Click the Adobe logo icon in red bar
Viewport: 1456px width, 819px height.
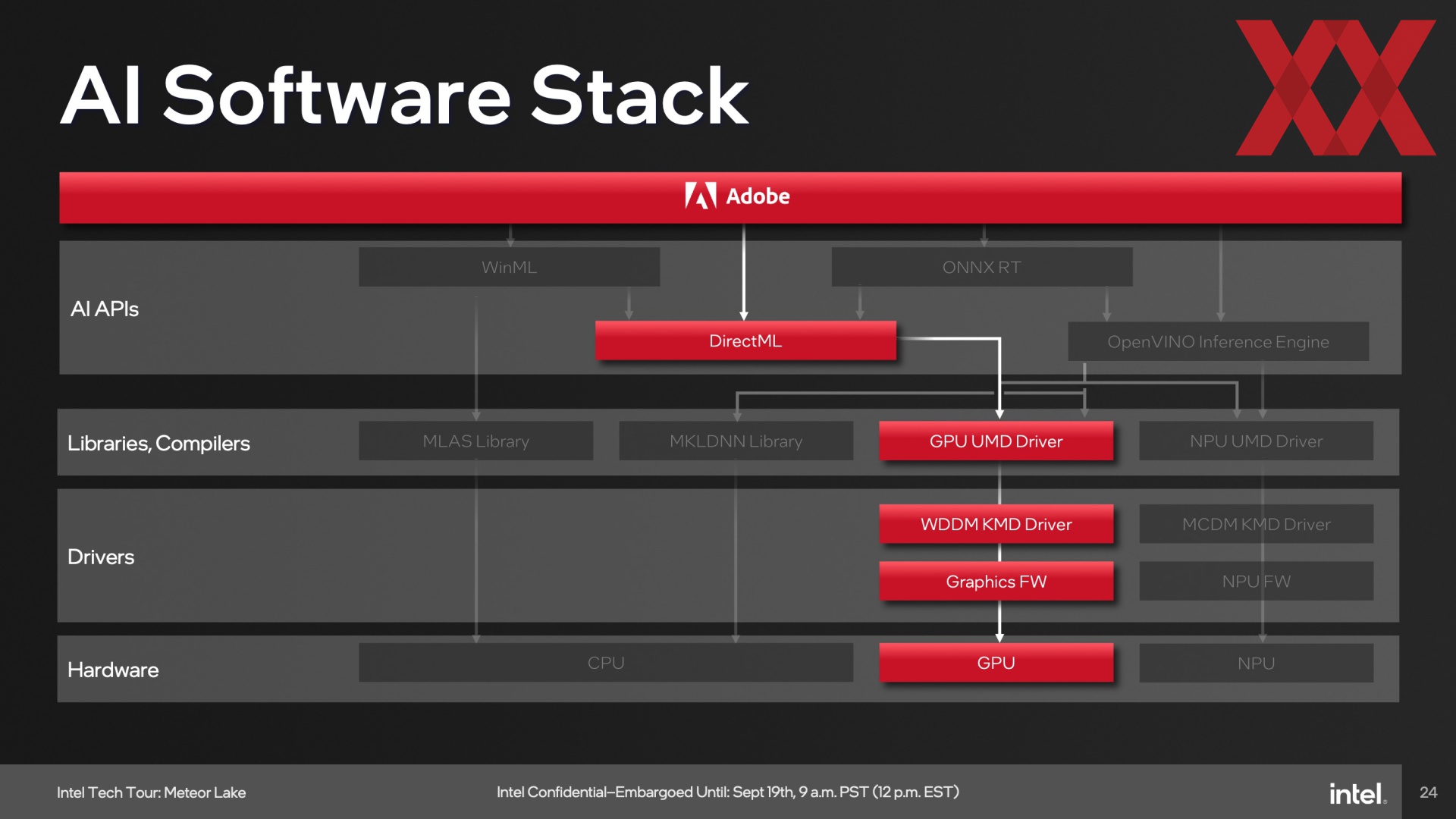point(700,196)
